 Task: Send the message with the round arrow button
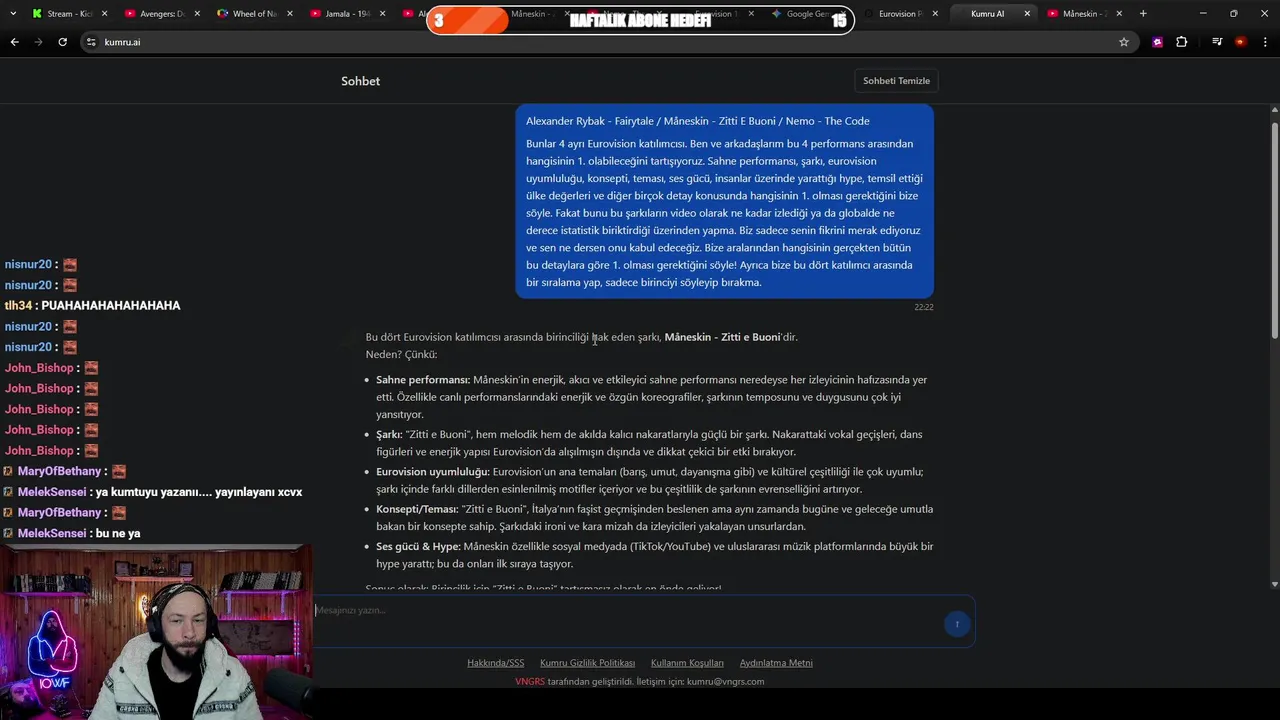coord(957,624)
